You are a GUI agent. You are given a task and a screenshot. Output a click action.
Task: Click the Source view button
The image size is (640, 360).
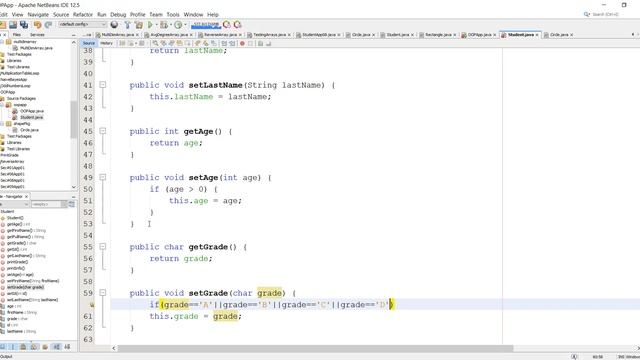(x=89, y=43)
